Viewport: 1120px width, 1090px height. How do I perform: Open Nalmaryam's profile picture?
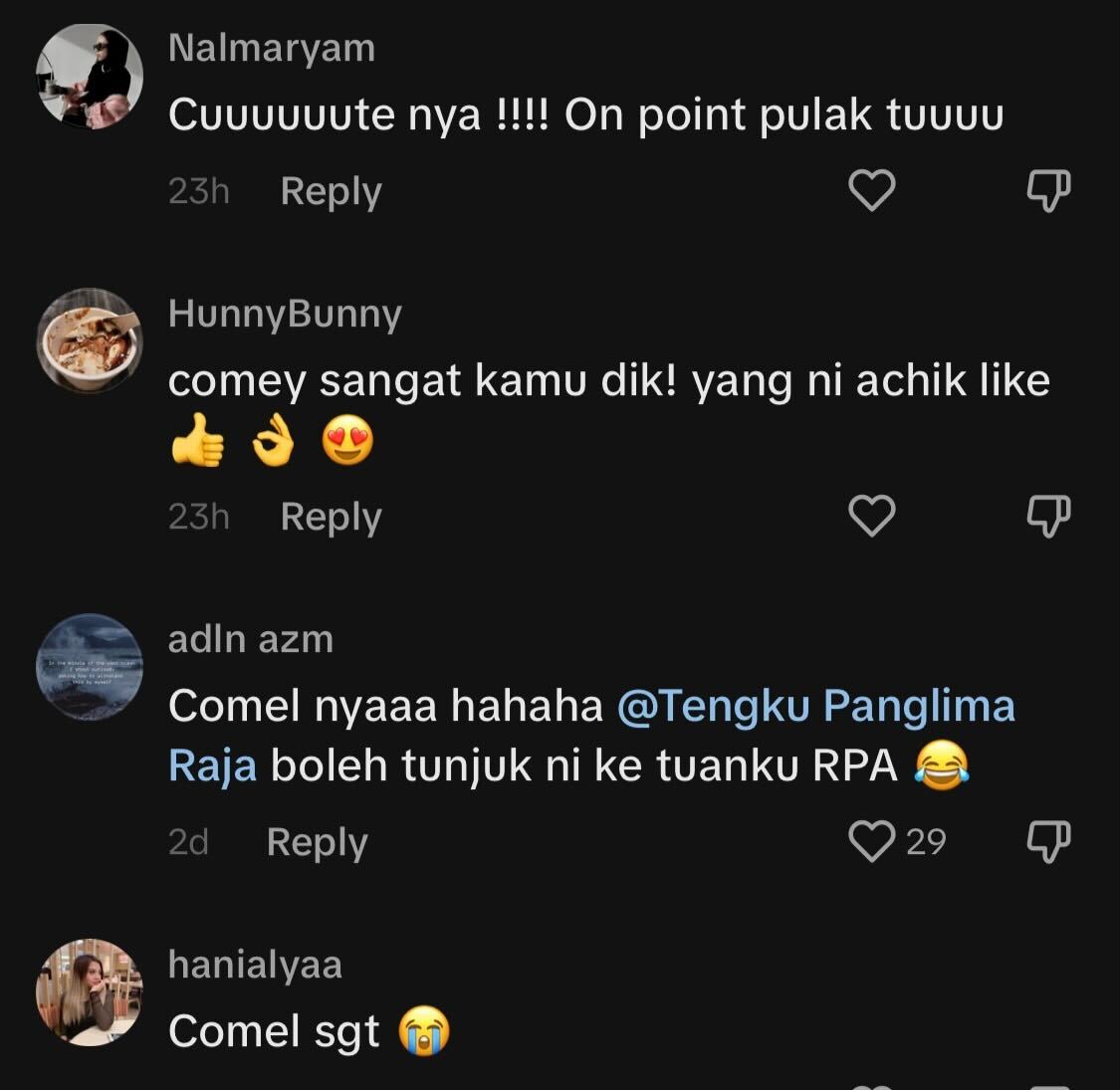(90, 76)
